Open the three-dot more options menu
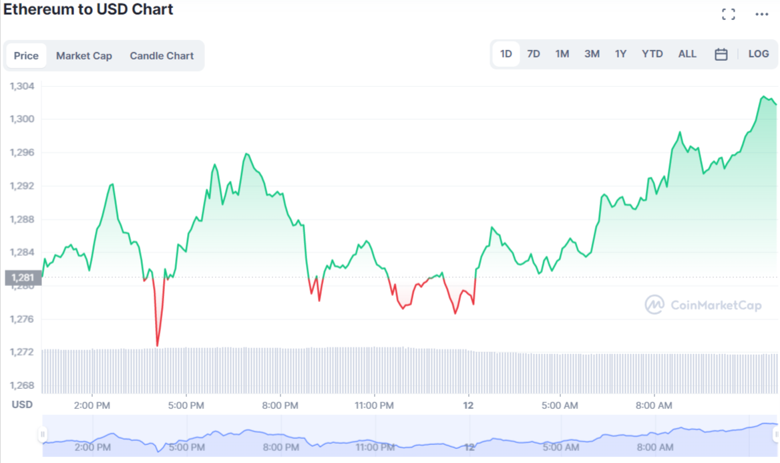The image size is (780, 463). point(761,14)
